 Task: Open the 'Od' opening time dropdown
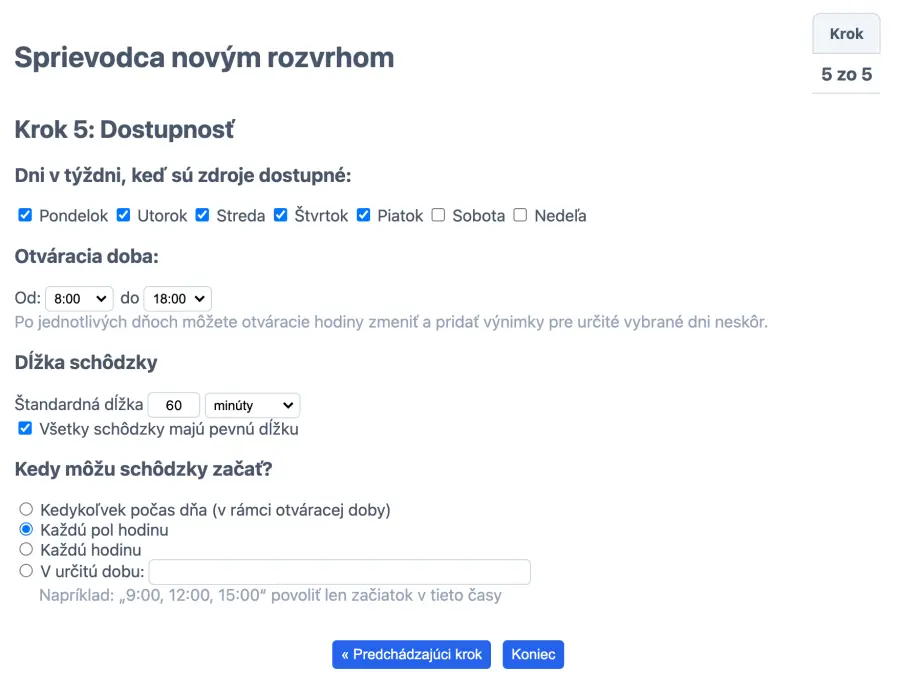(79, 298)
